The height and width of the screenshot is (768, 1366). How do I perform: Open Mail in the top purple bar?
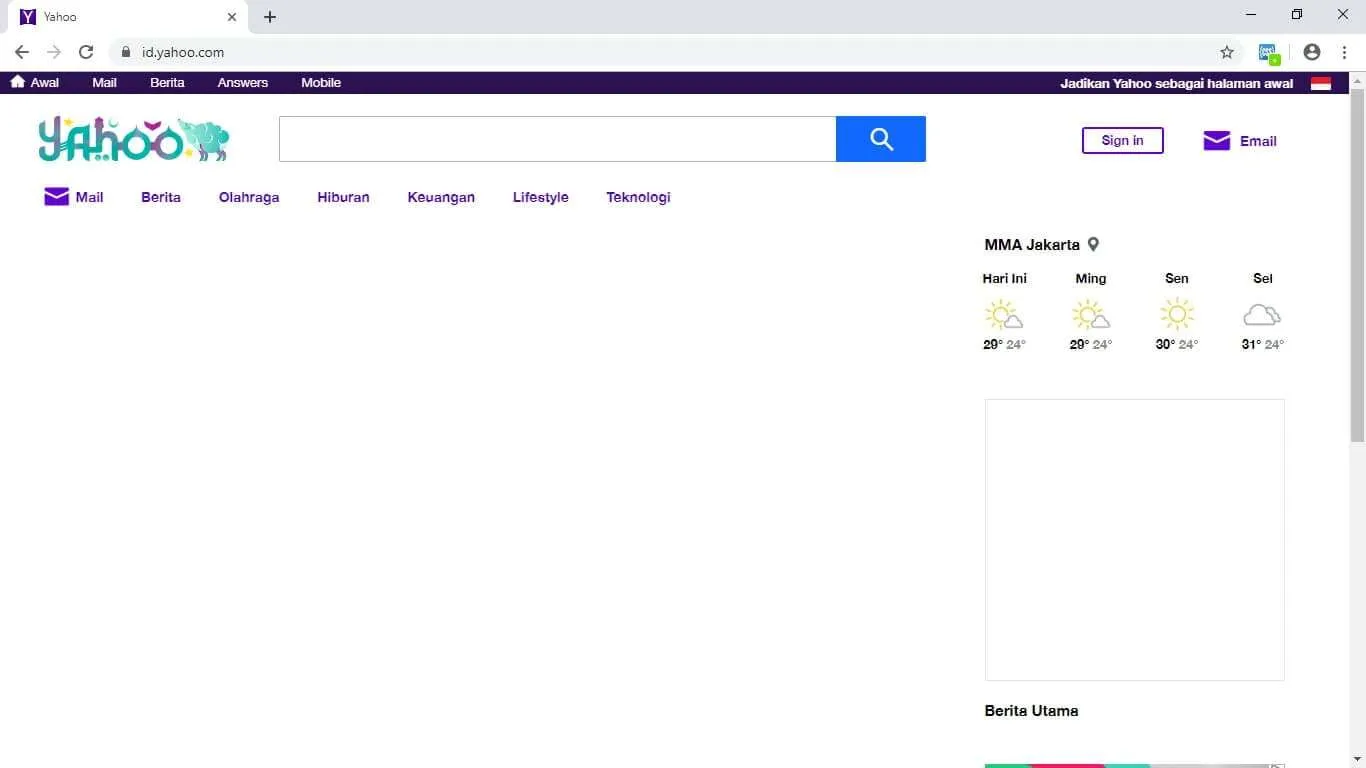tap(104, 83)
